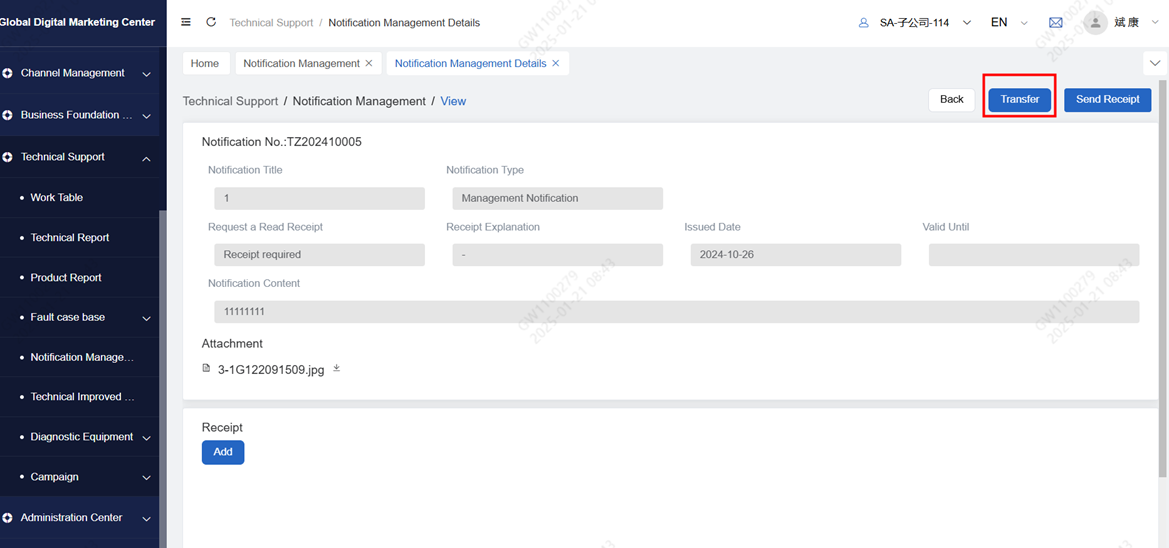
Task: Click the Notification Content field
Action: [676, 312]
